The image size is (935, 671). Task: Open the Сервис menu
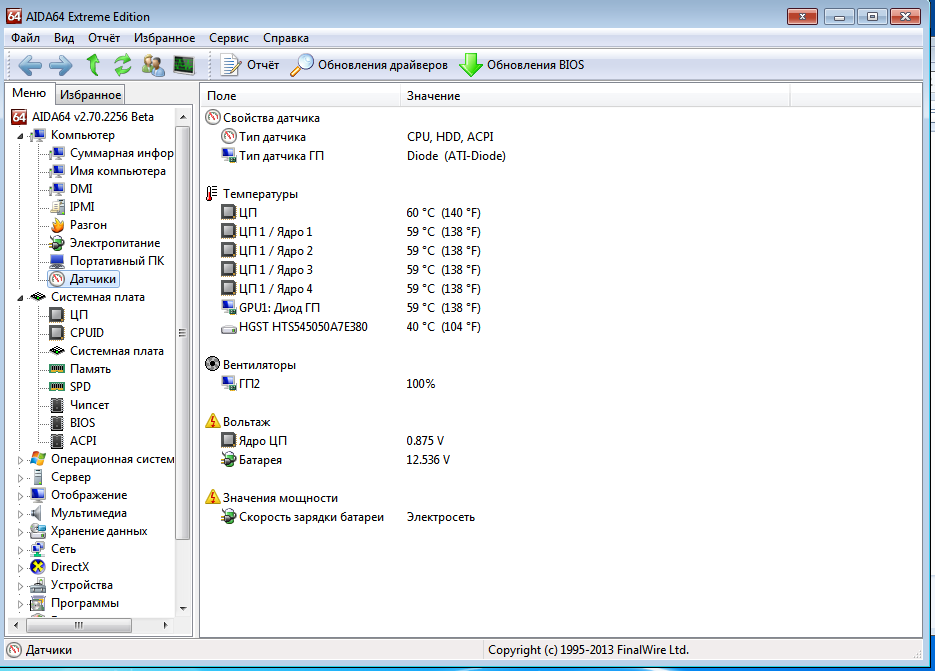(x=229, y=38)
